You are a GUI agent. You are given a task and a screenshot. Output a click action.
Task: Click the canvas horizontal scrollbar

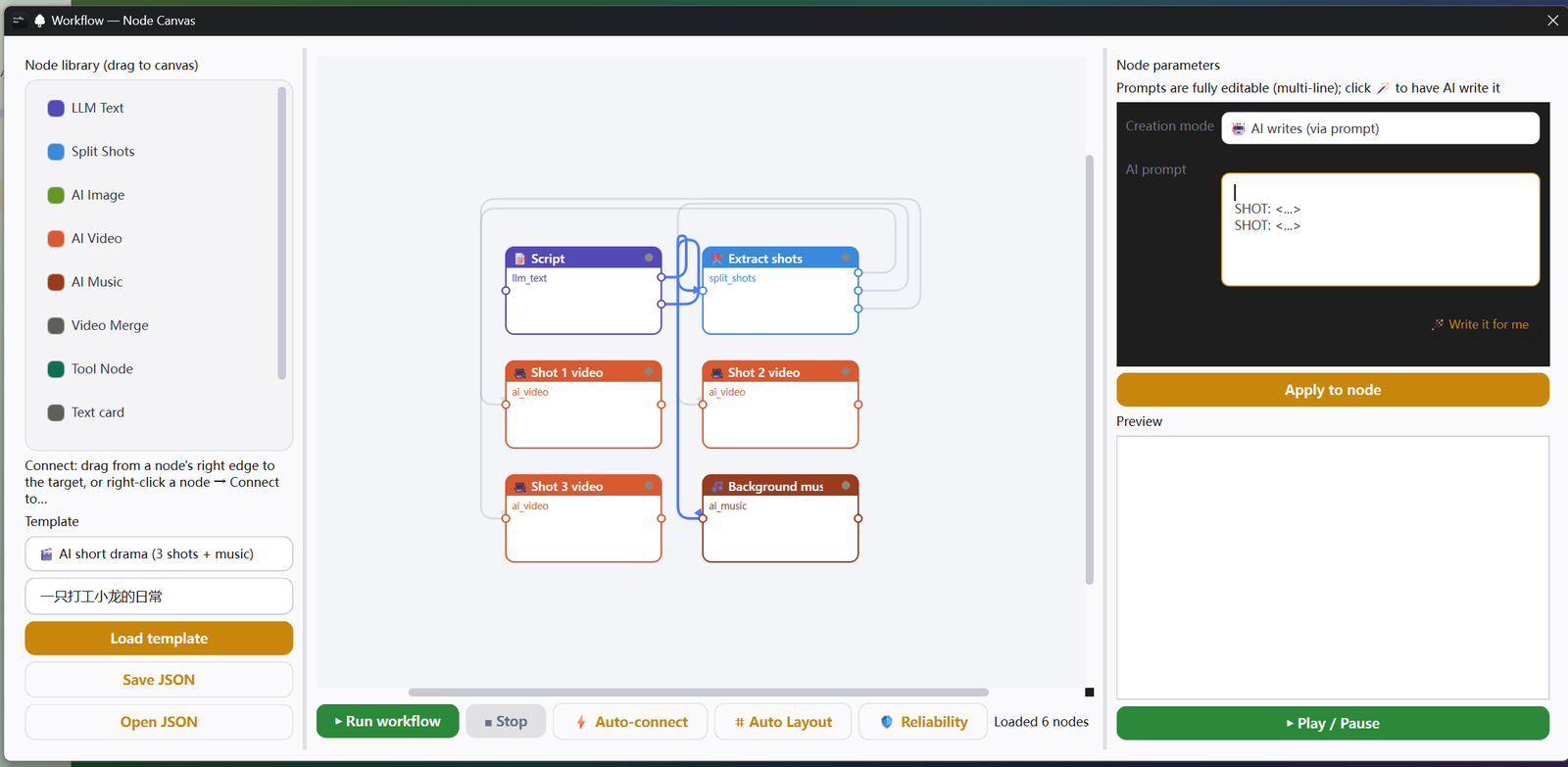tap(698, 693)
